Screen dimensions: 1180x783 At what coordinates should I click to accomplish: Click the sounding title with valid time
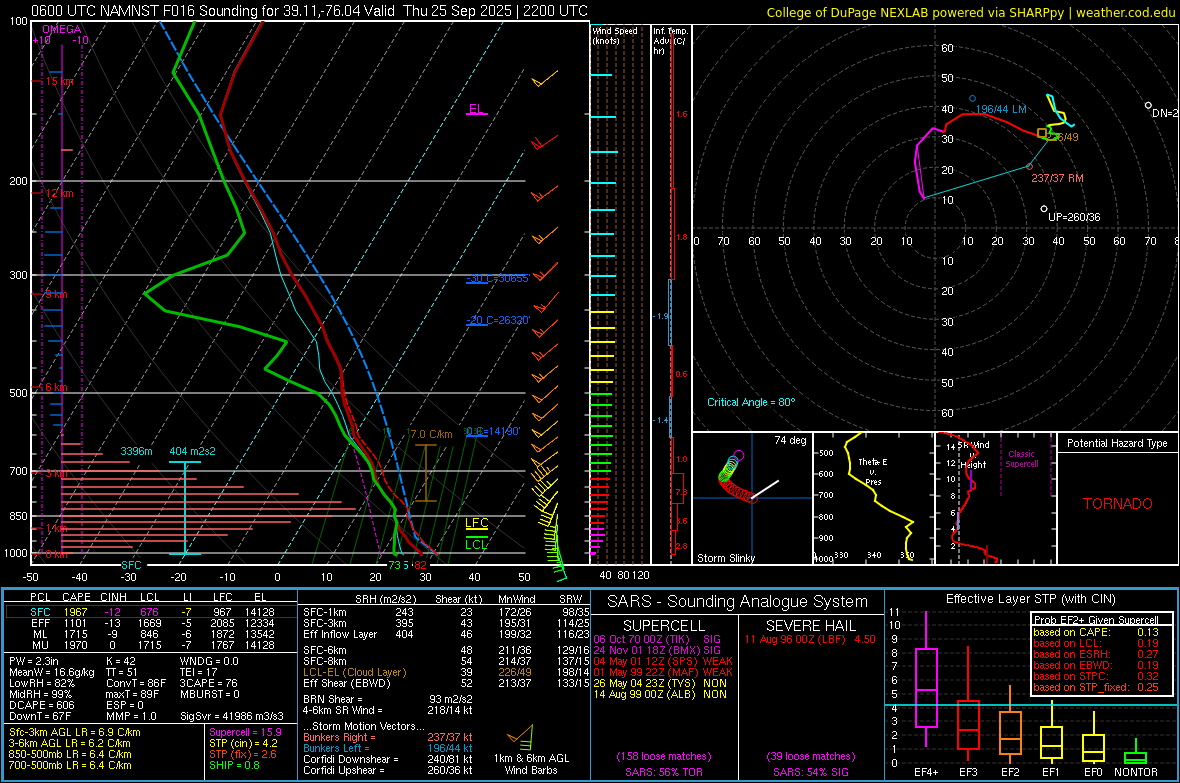[309, 11]
